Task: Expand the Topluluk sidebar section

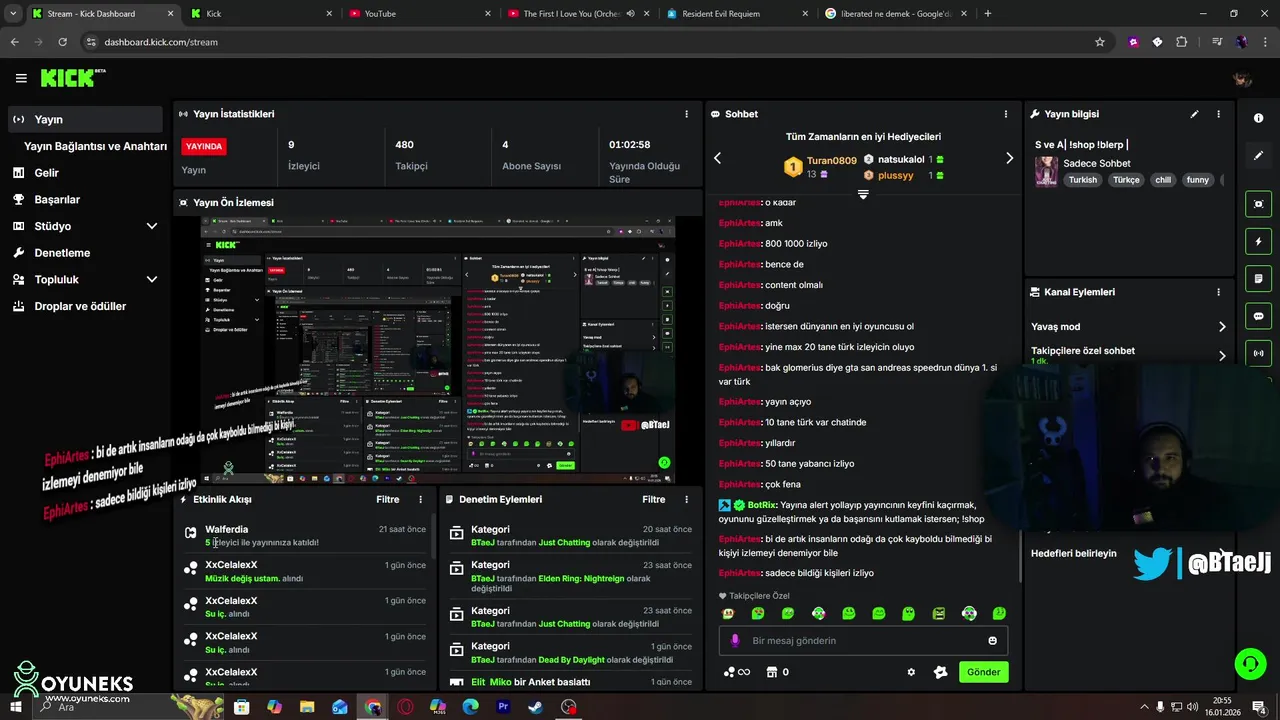Action: [x=152, y=280]
